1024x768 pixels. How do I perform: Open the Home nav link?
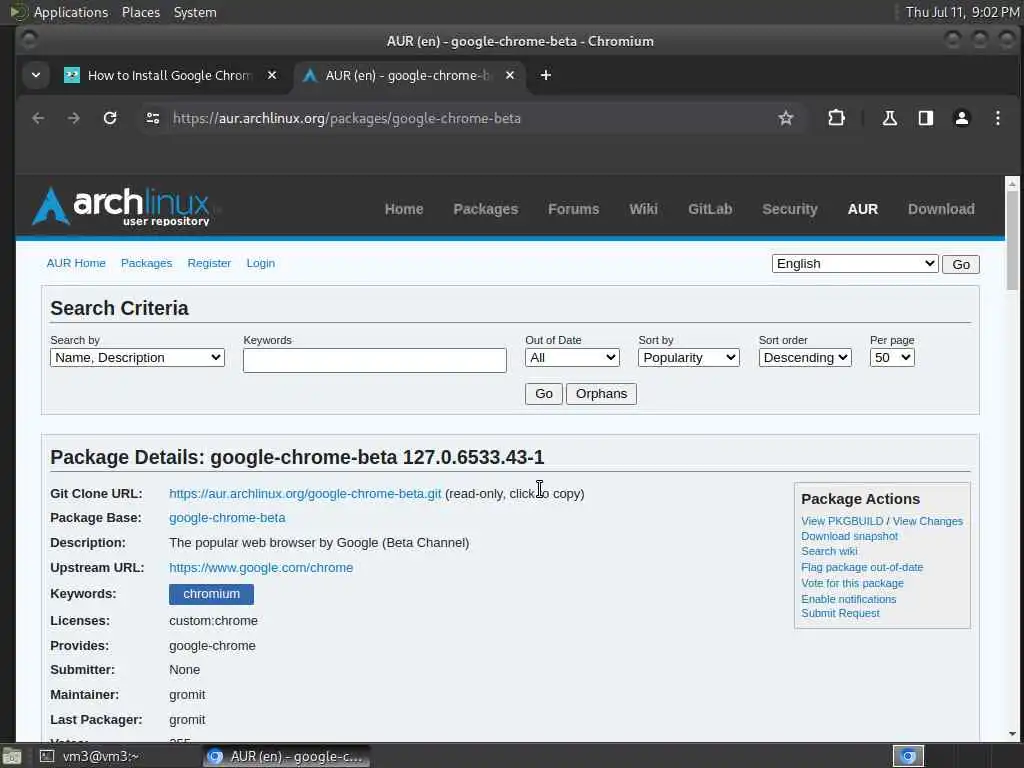tap(404, 209)
